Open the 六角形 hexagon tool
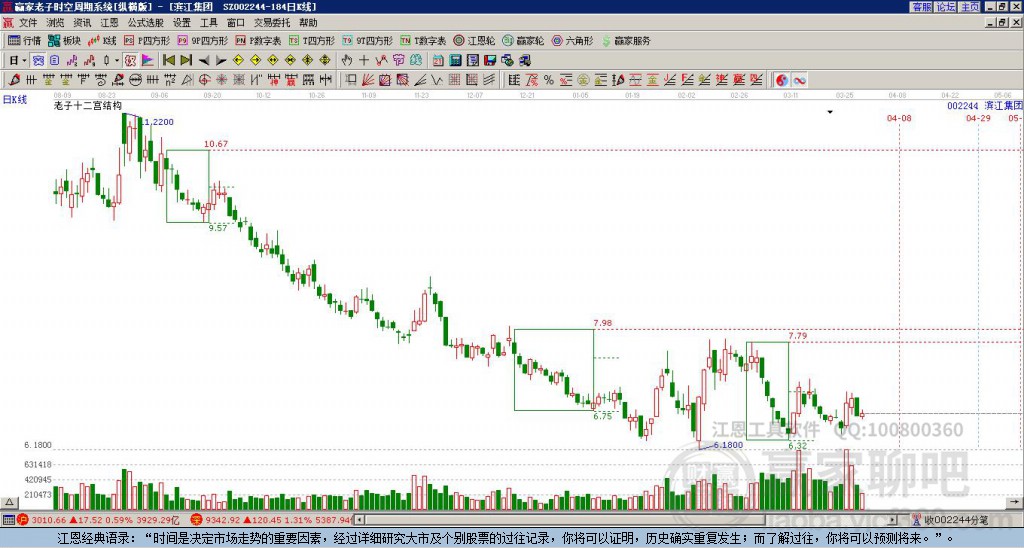 tap(573, 40)
